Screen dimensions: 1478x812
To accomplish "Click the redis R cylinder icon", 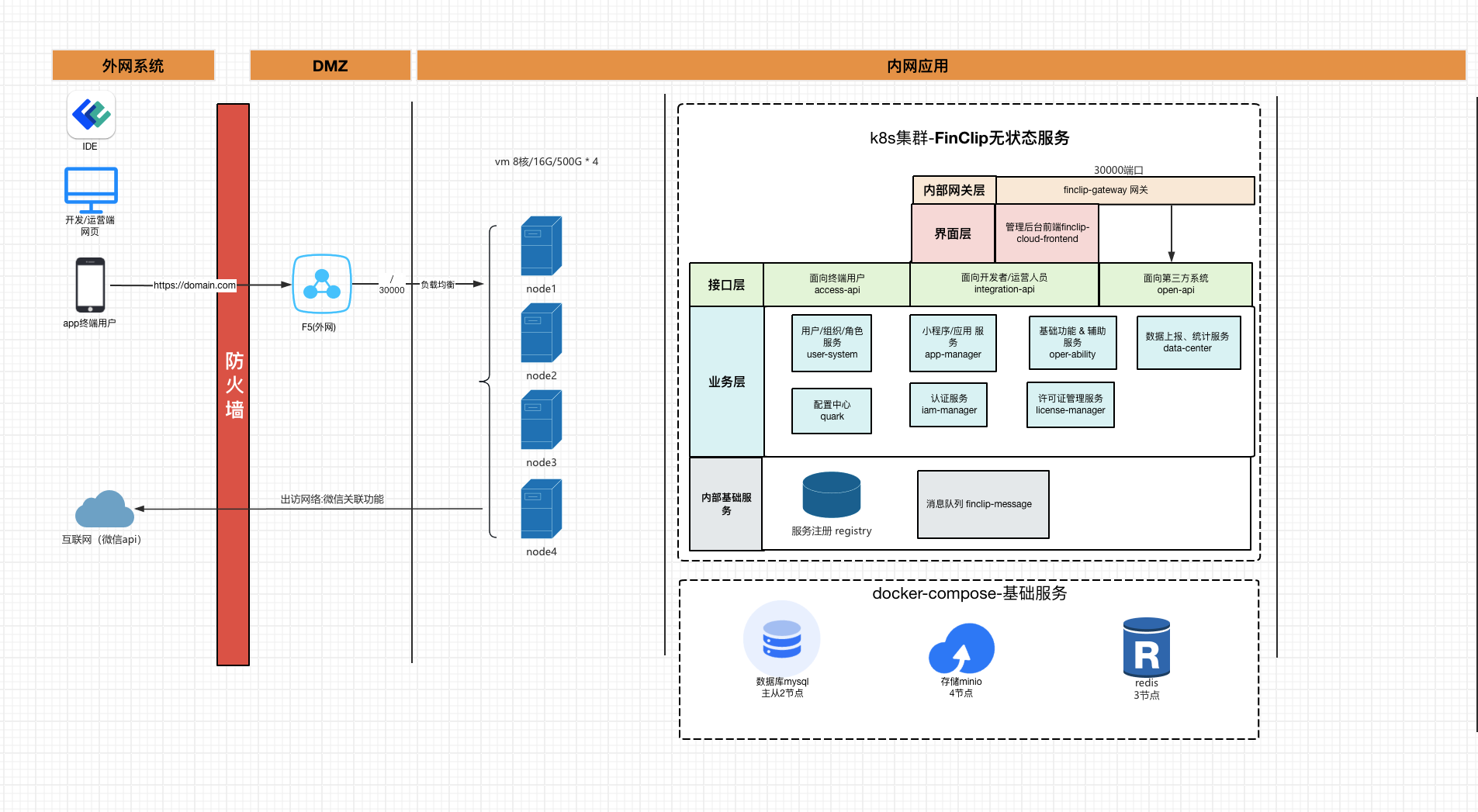I will point(1147,648).
